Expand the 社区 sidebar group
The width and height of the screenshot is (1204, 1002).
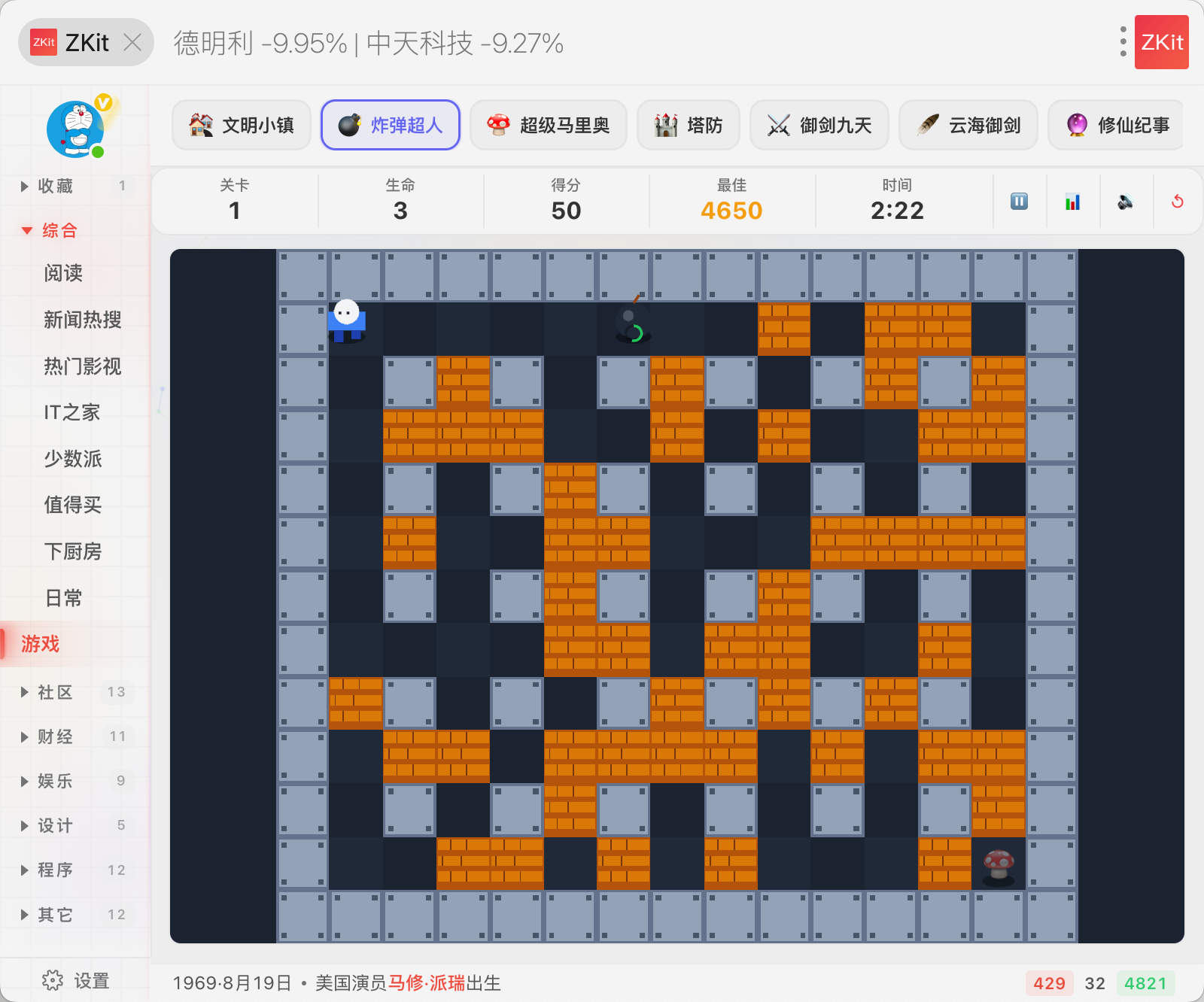pos(75,692)
